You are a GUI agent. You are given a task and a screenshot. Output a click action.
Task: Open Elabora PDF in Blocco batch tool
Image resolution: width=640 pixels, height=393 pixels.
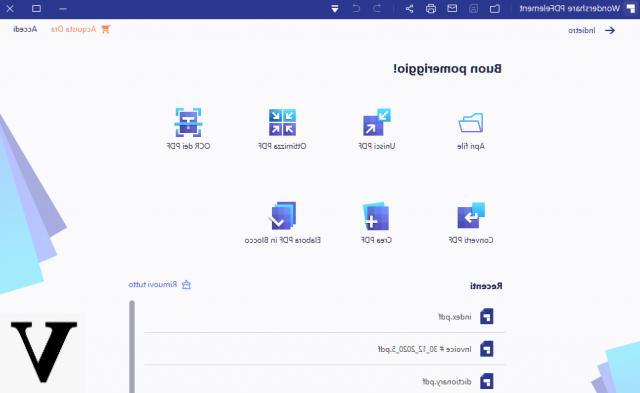(x=282, y=215)
